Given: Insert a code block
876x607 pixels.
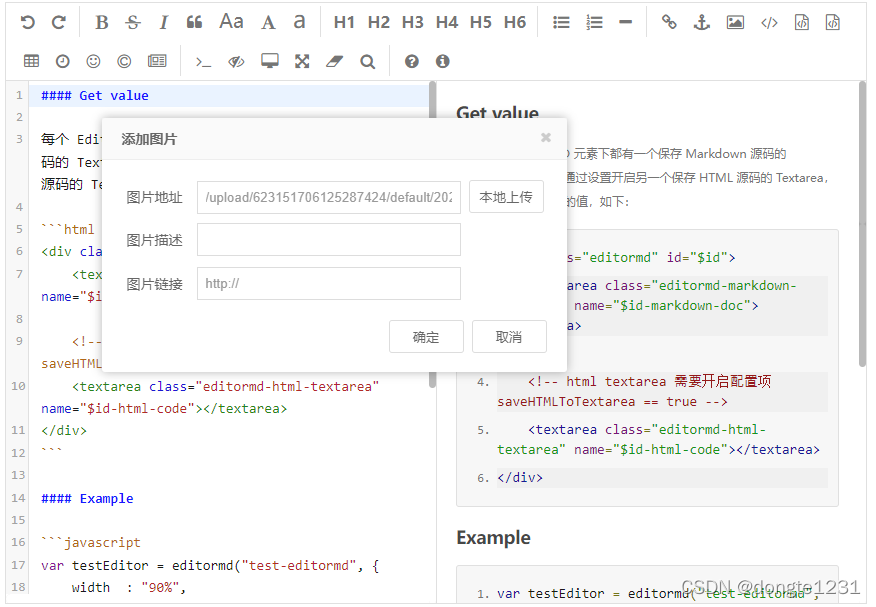Looking at the screenshot, I should point(833,22).
